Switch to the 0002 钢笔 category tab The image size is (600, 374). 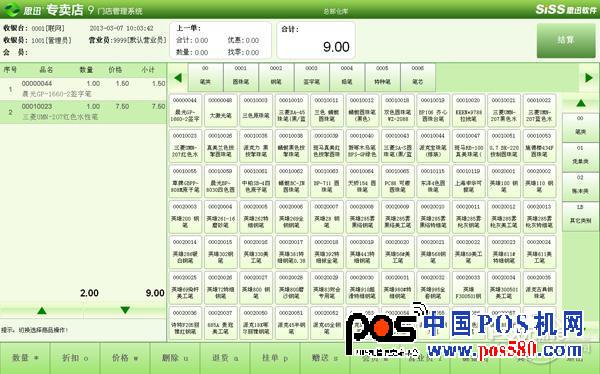[276, 77]
